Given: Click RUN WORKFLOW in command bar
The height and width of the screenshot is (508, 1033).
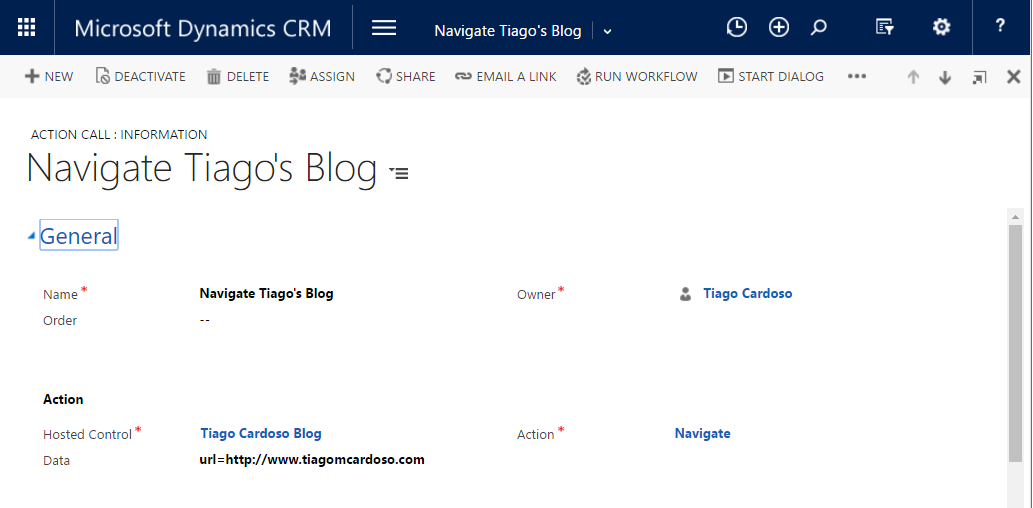Looking at the screenshot, I should (637, 77).
